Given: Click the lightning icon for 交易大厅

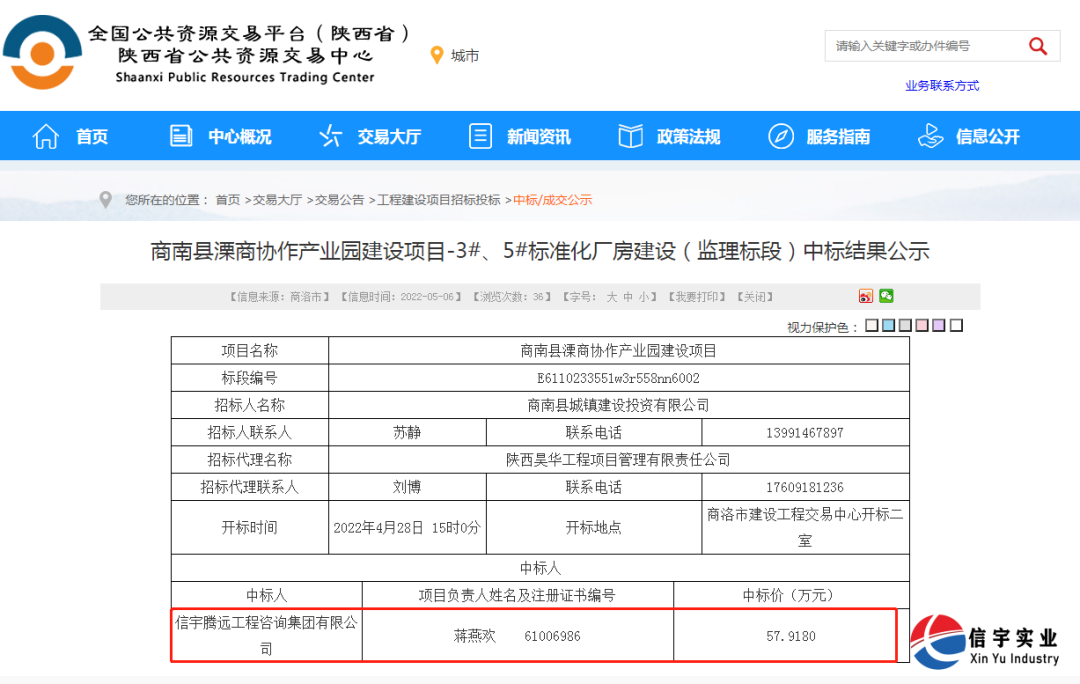Looking at the screenshot, I should 330,135.
